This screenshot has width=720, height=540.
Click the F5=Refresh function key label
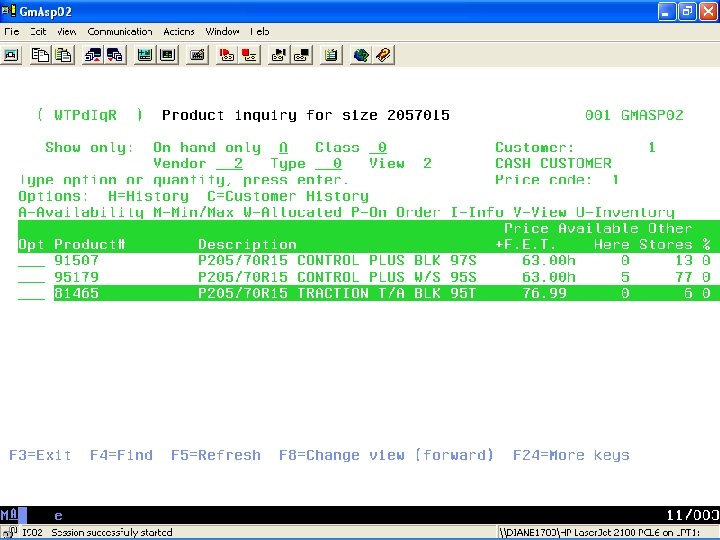click(216, 455)
